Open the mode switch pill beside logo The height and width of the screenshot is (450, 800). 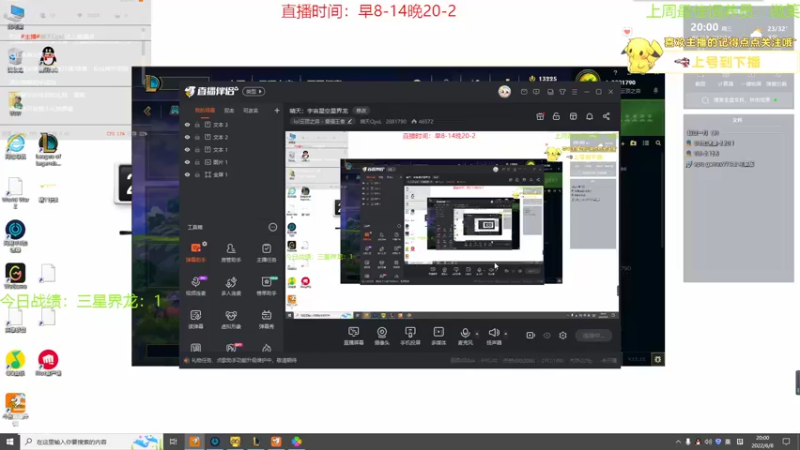(254, 92)
